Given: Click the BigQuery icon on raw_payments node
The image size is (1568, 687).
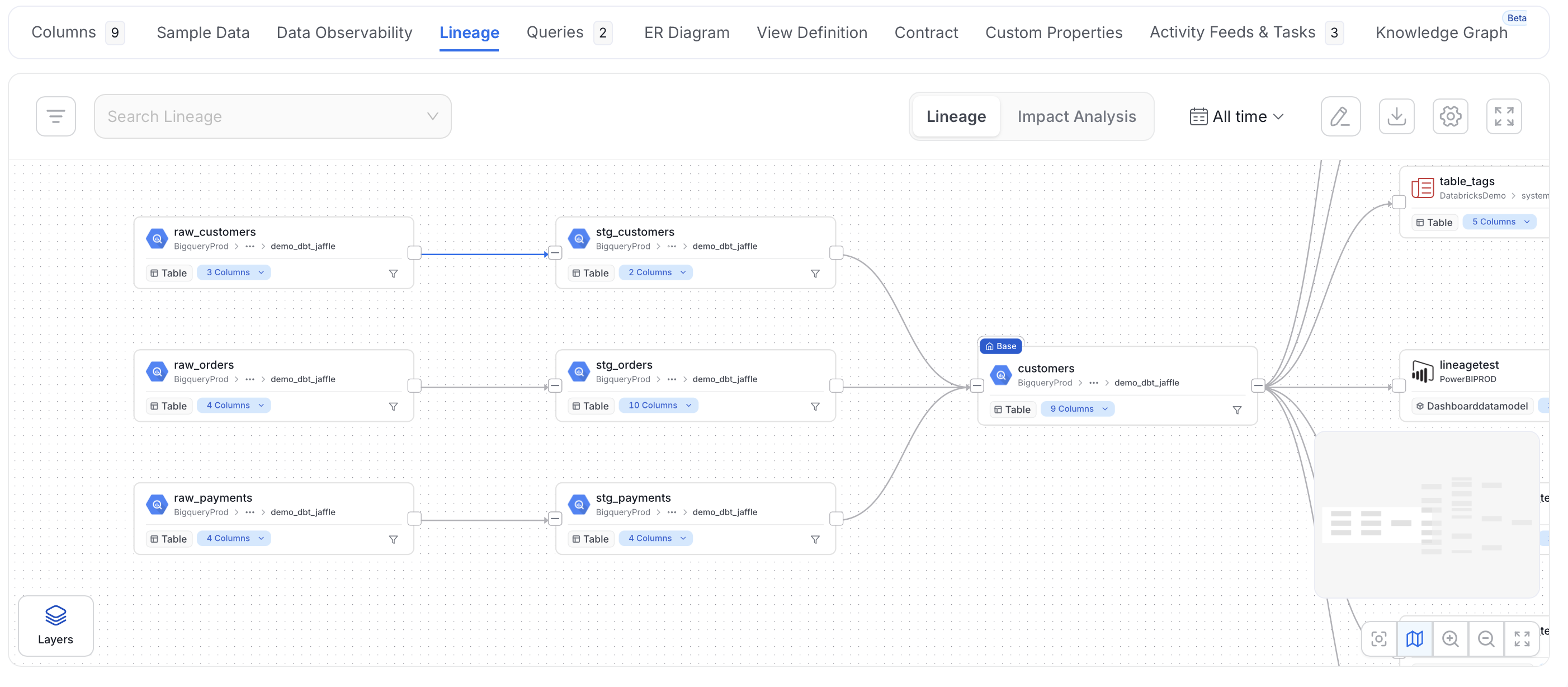Looking at the screenshot, I should [x=157, y=504].
